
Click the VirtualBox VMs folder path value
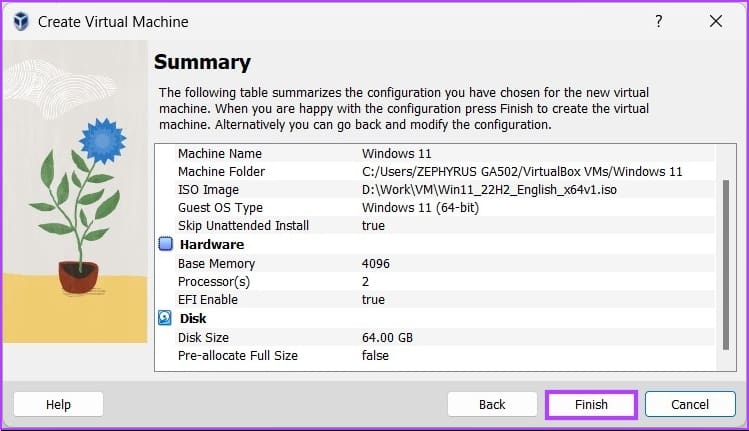[522, 172]
